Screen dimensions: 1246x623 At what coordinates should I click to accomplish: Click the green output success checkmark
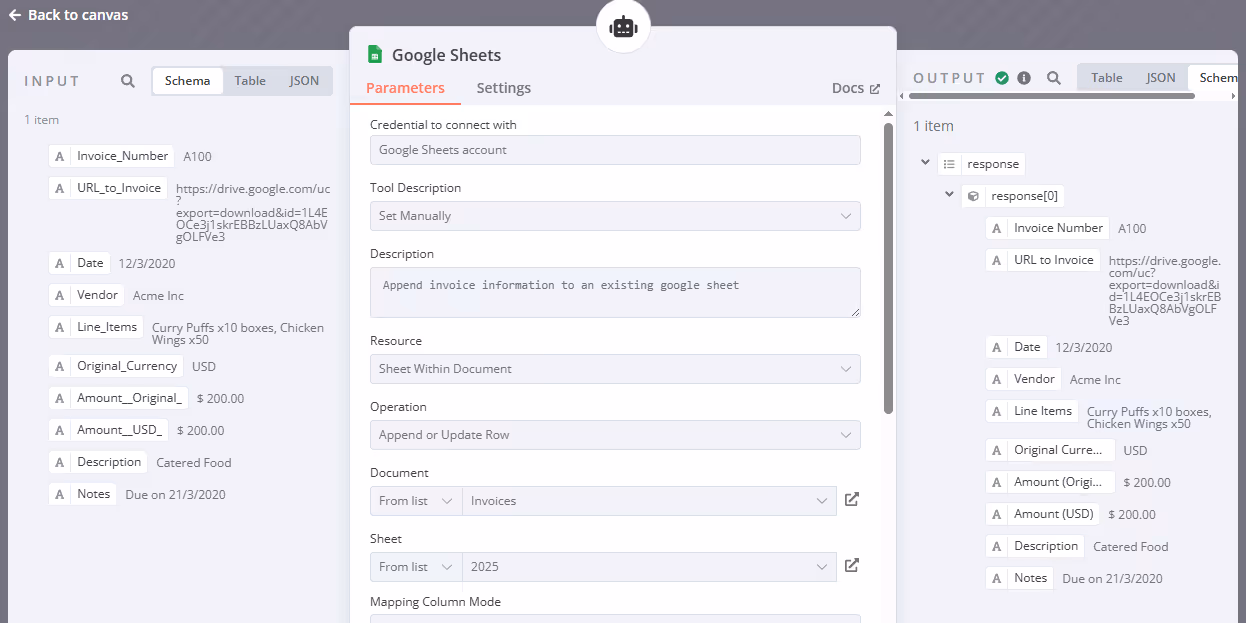(x=1002, y=78)
